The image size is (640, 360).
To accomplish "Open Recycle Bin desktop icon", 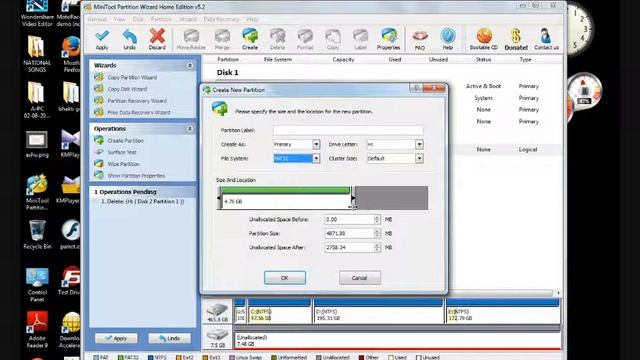I will tap(37, 235).
